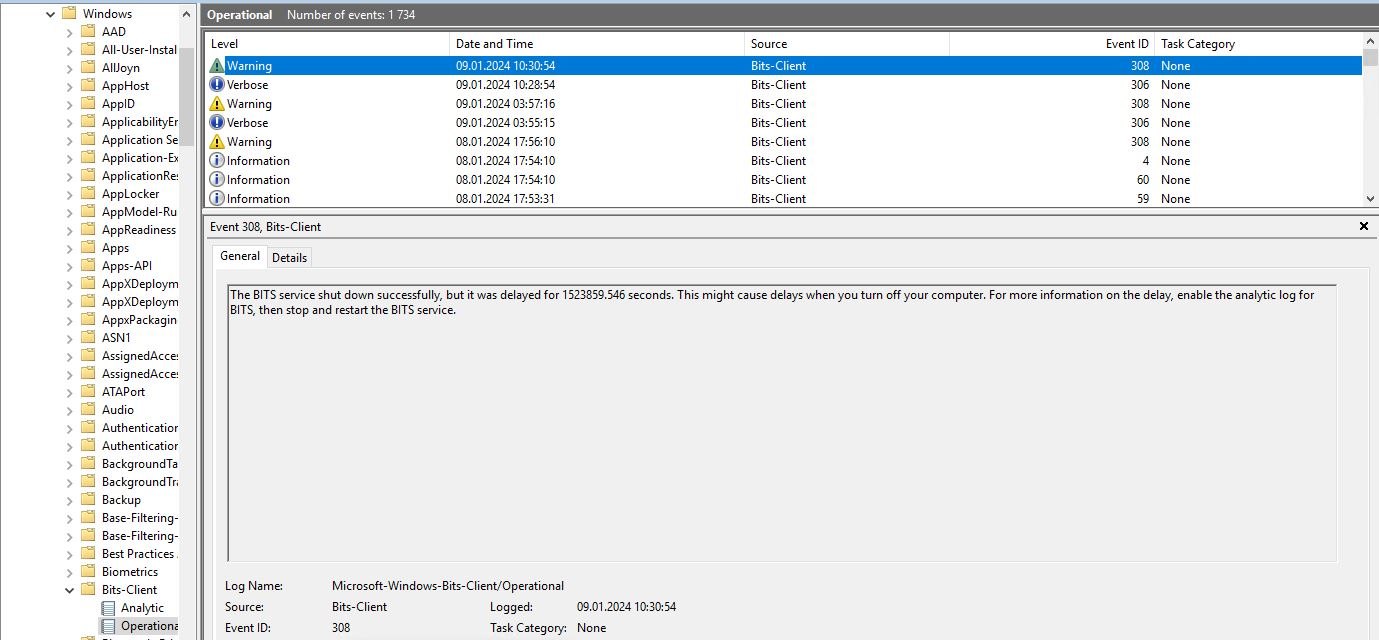Screen dimensions: 1379x640
Task: Click warning icon of 08.01.2024 17:56:10 event
Action: tap(217, 142)
